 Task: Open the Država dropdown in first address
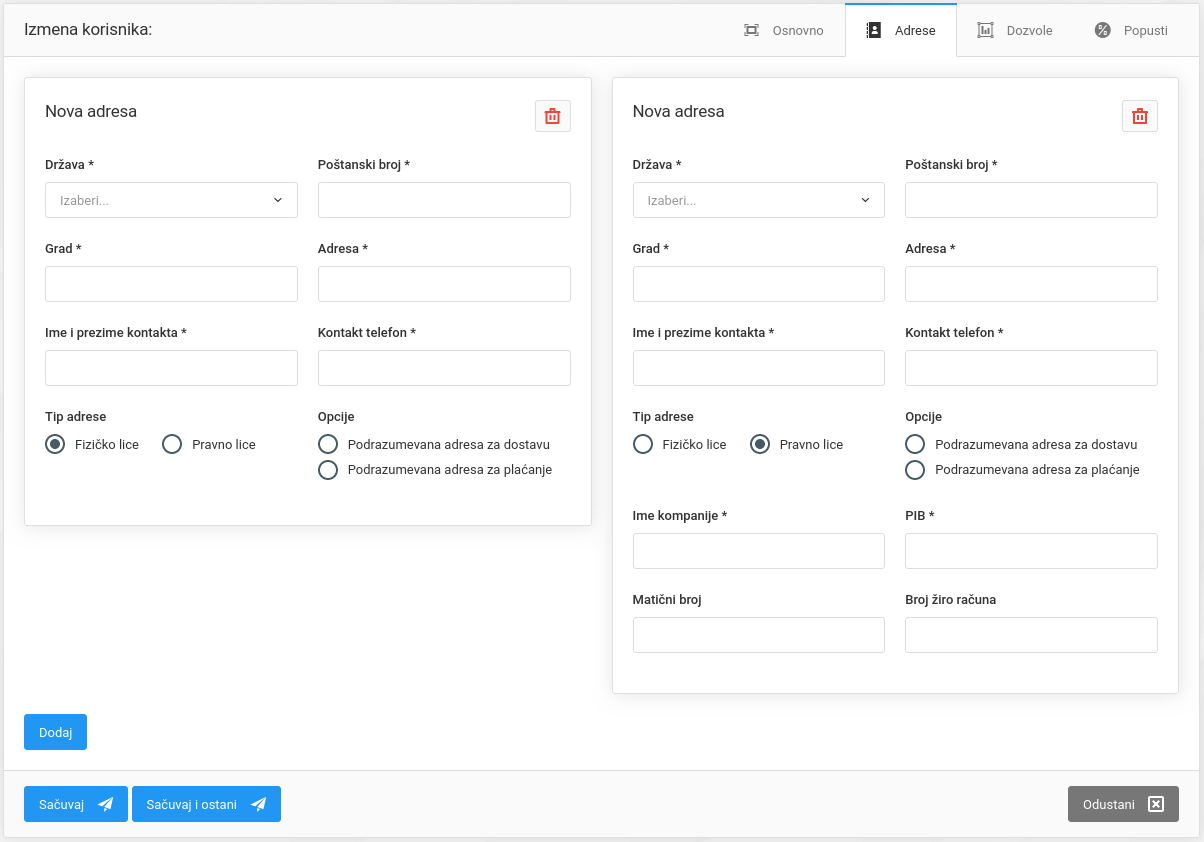pyautogui.click(x=171, y=200)
